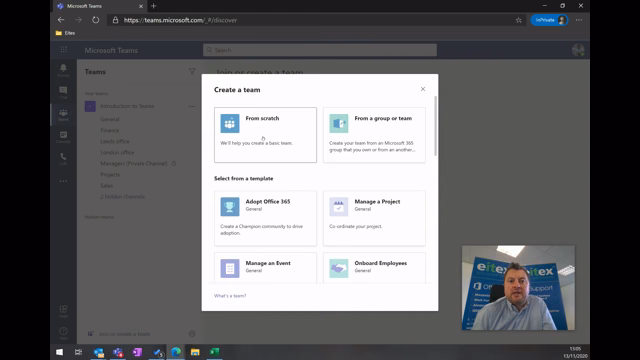Image resolution: width=640 pixels, height=360 pixels.
Task: Open Help in the left rail
Action: (x=63, y=333)
